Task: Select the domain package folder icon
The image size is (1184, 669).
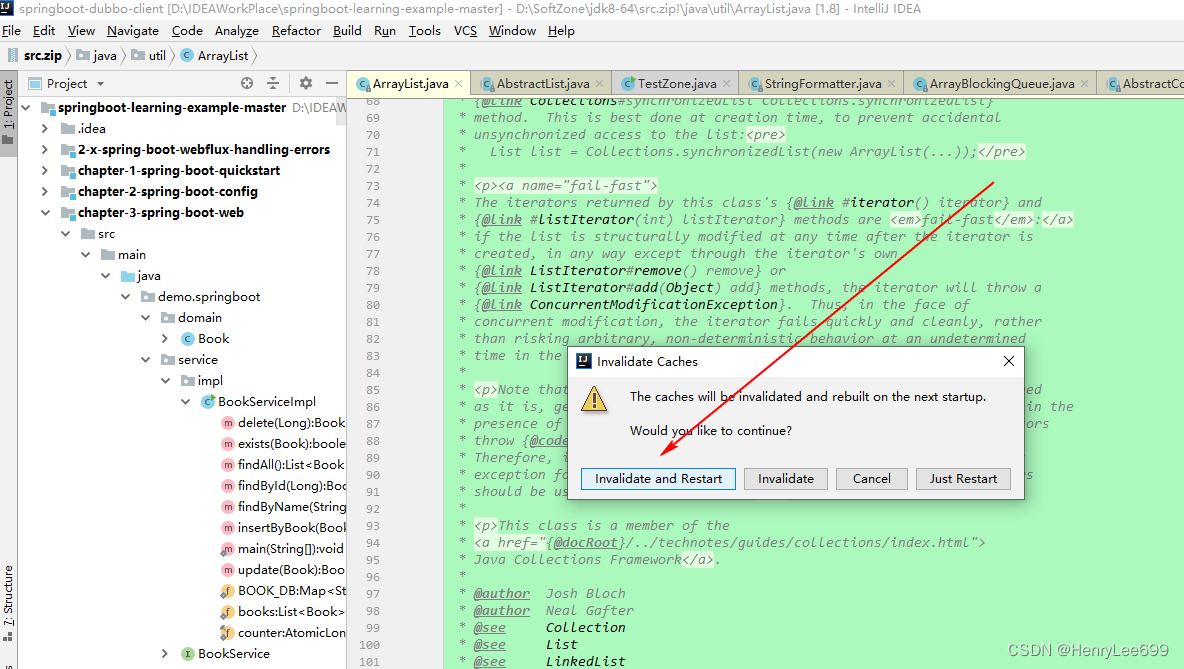Action: pyautogui.click(x=168, y=318)
